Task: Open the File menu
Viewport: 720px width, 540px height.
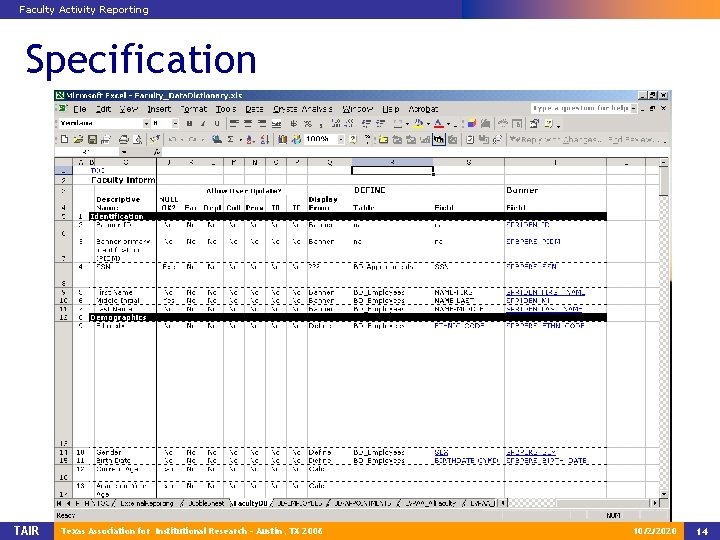Action: coord(79,109)
